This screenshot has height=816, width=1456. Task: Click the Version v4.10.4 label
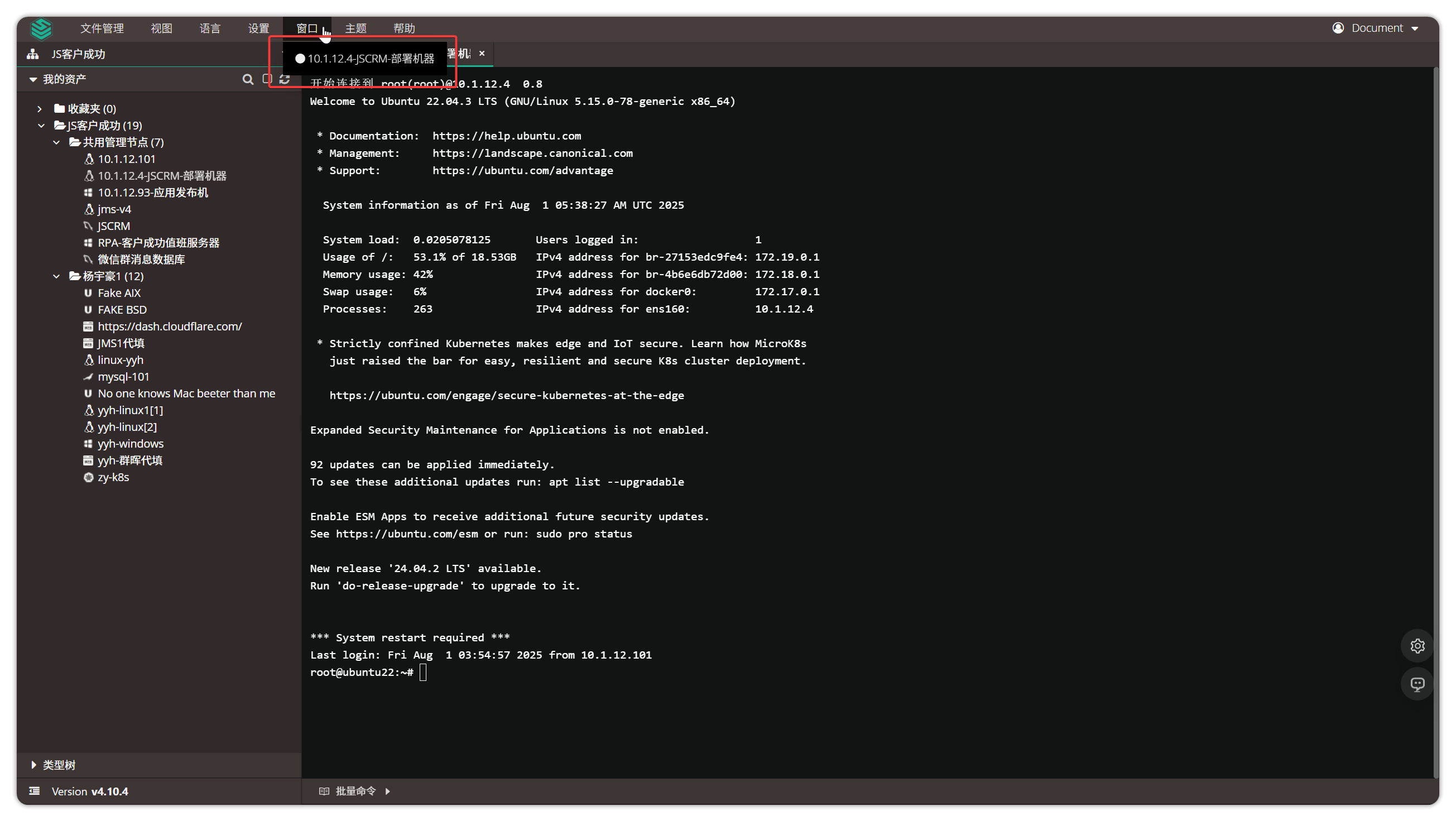[90, 791]
